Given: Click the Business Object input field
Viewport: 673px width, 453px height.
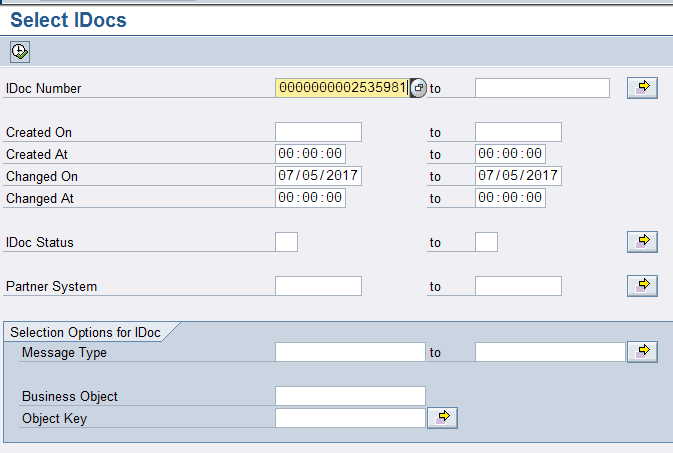Looking at the screenshot, I should (350, 396).
